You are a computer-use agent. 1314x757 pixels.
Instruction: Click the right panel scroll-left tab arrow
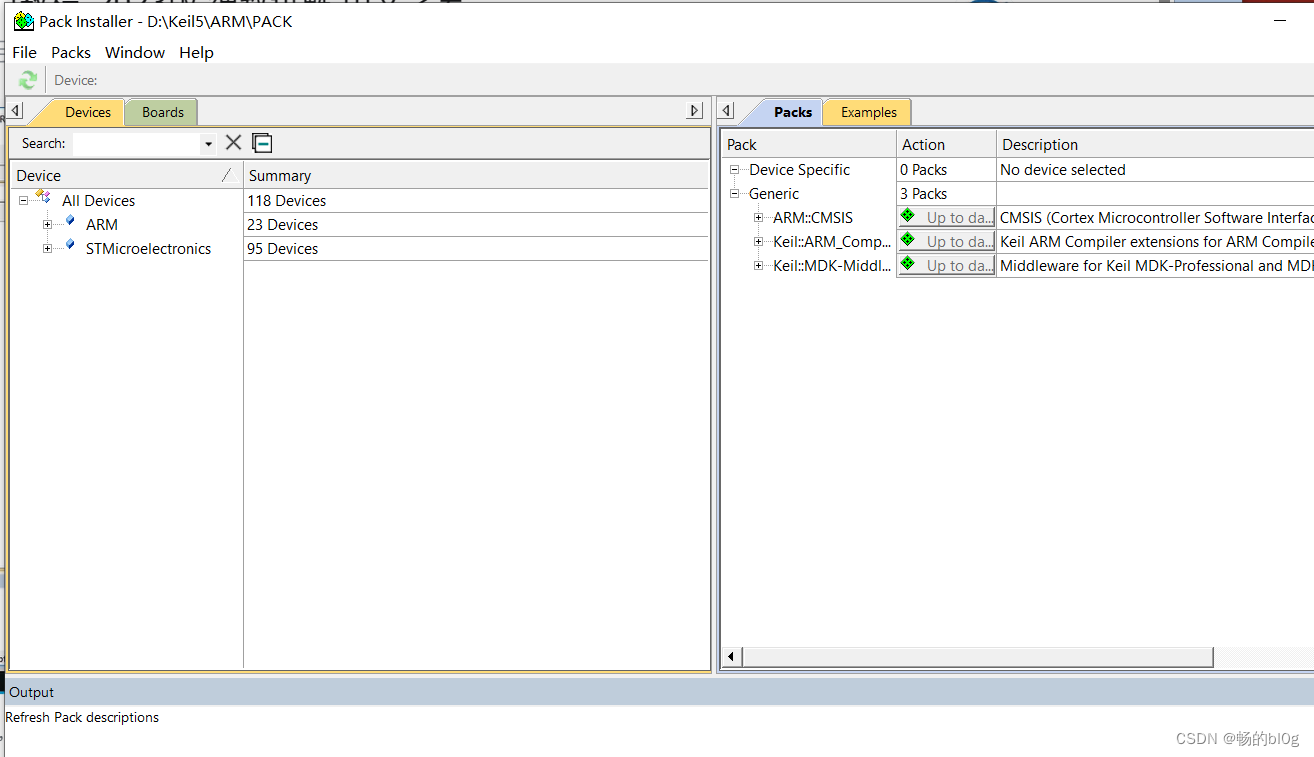point(727,111)
